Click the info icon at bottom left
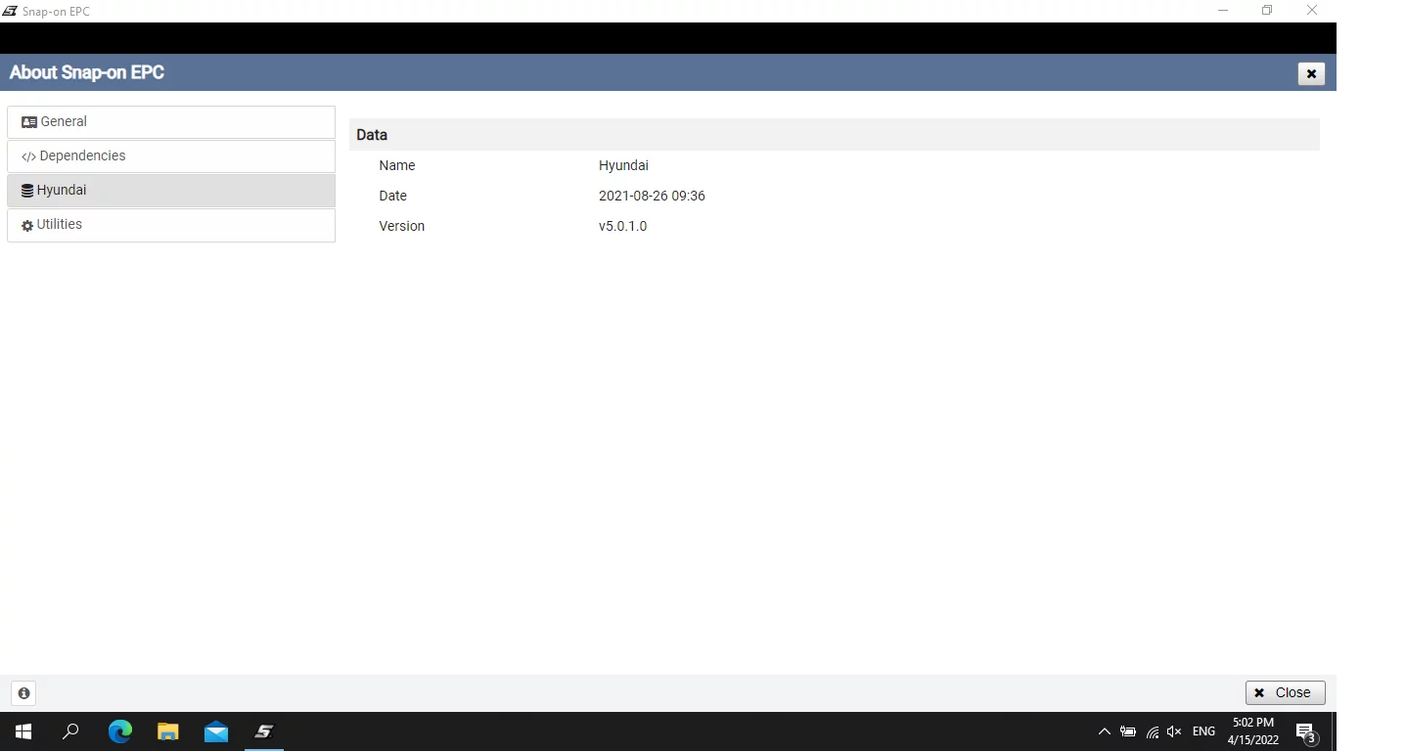Viewport: 1406px width, 752px height. tap(23, 693)
